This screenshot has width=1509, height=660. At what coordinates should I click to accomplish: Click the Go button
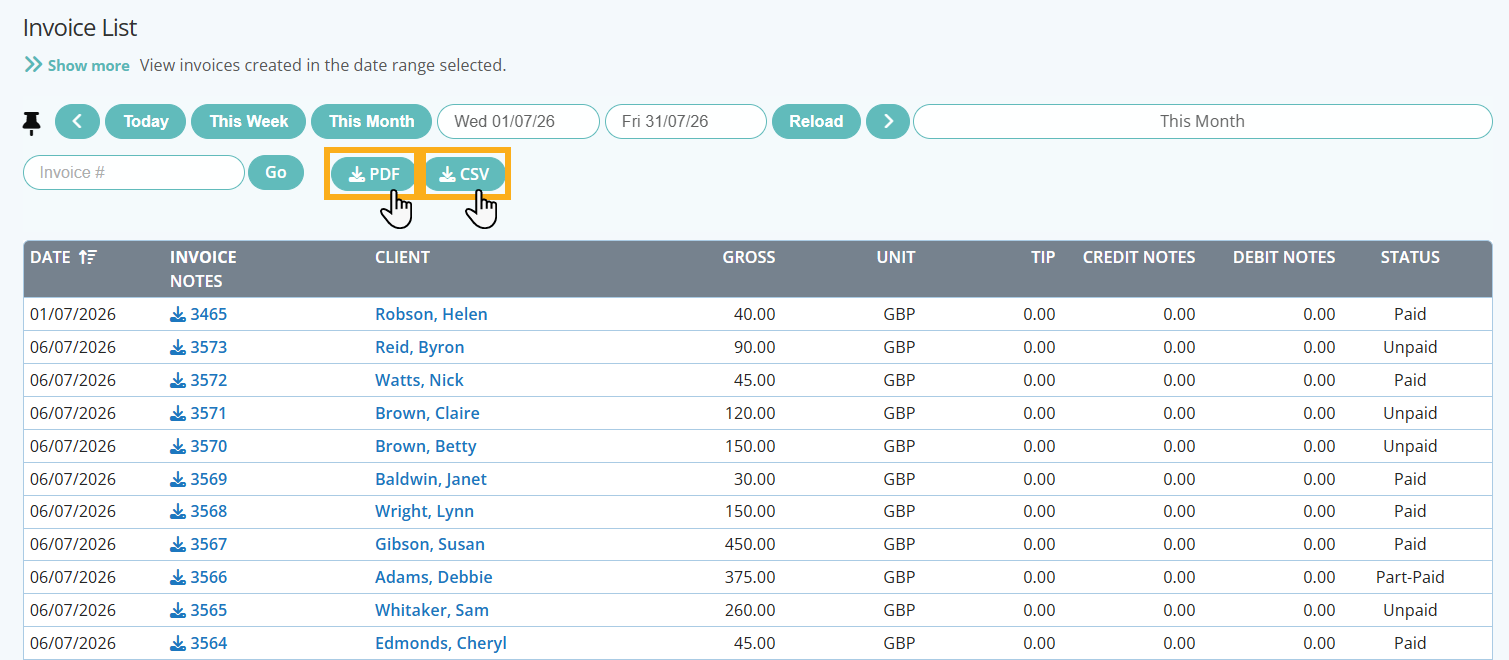point(276,172)
